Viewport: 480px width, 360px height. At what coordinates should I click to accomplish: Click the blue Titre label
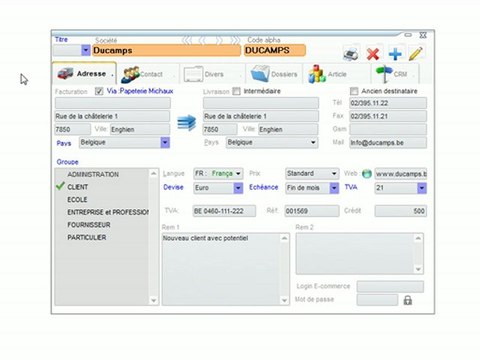click(61, 39)
